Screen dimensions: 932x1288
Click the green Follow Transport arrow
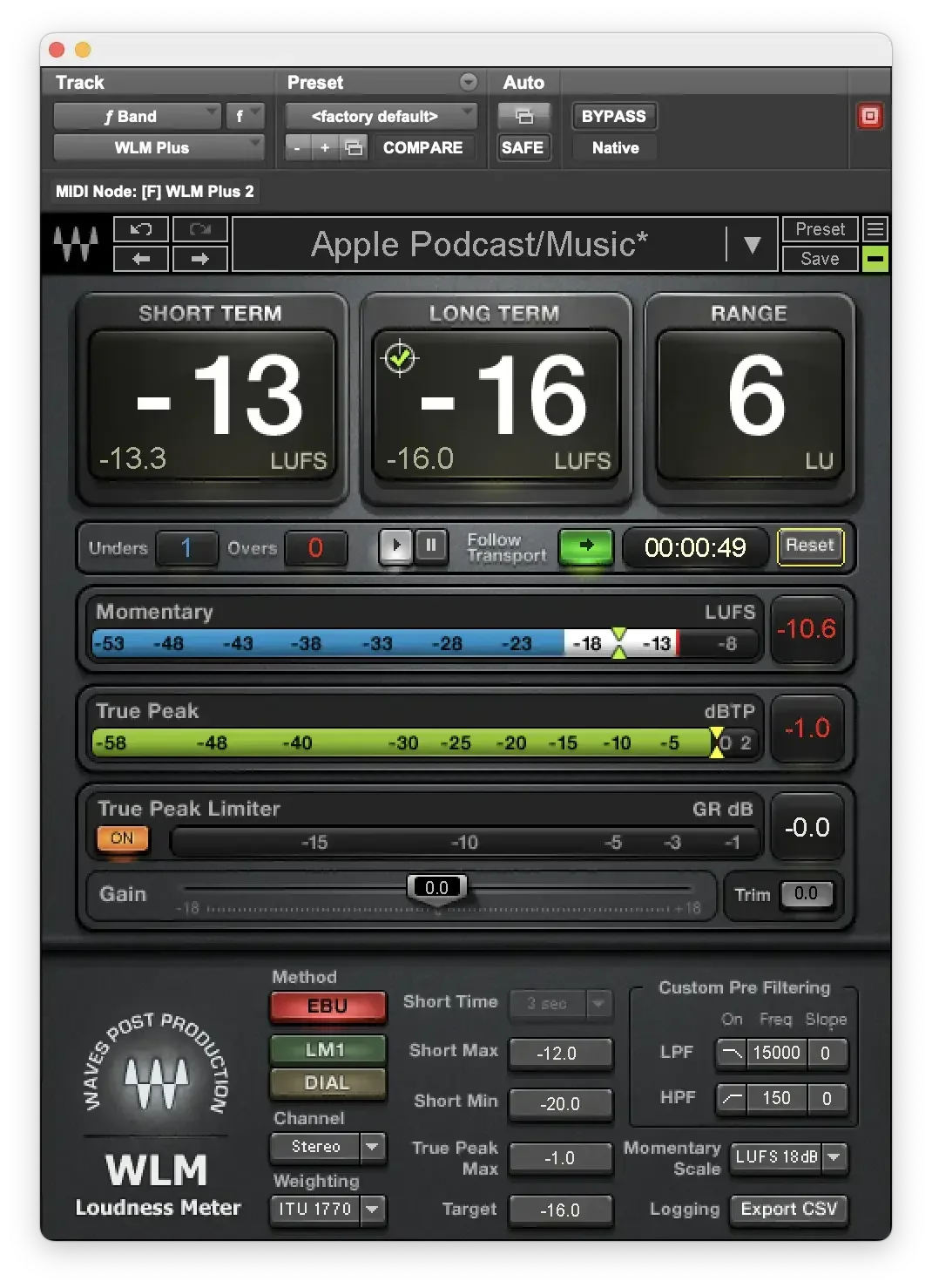584,547
